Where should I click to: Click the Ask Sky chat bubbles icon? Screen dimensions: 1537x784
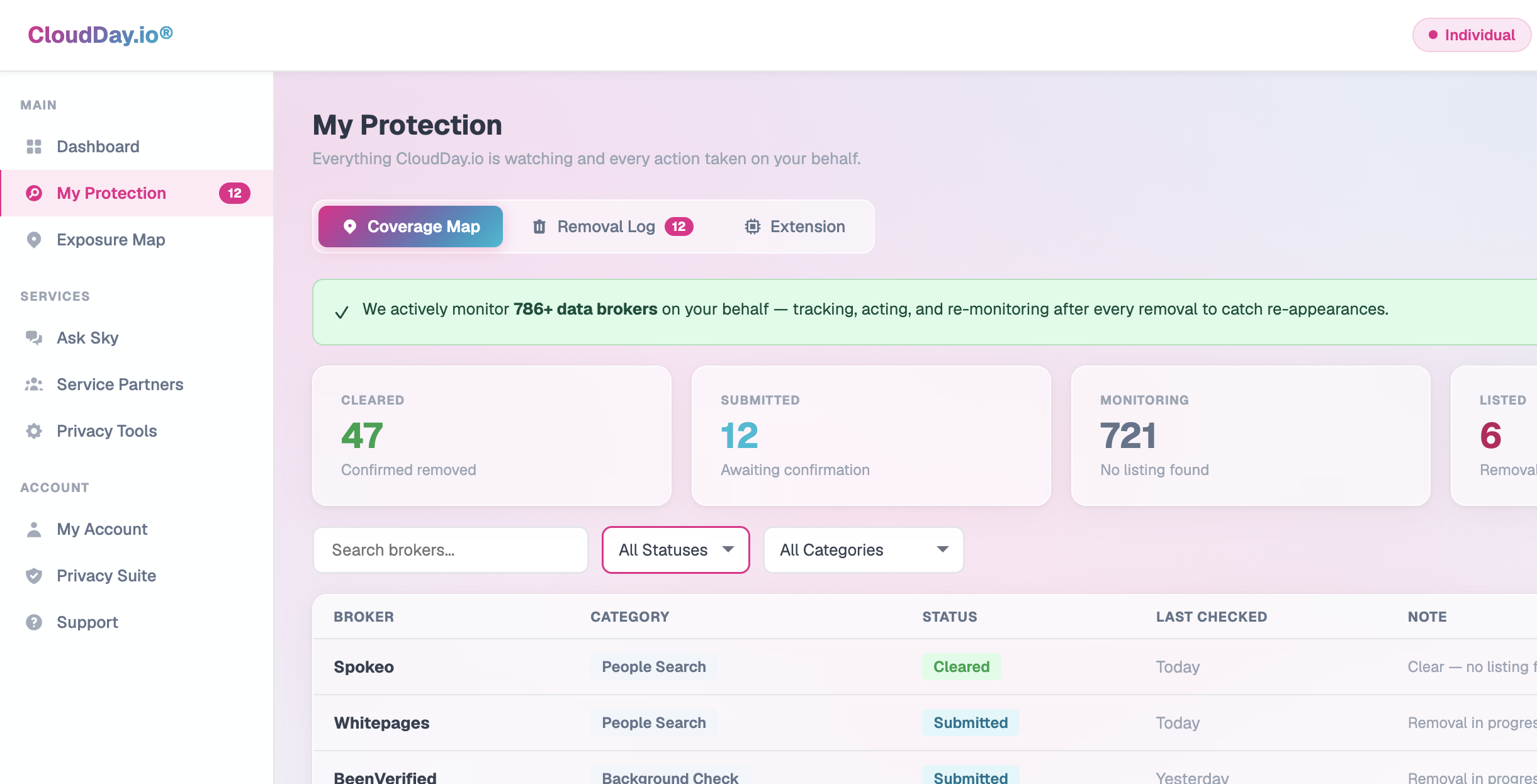pyautogui.click(x=34, y=338)
